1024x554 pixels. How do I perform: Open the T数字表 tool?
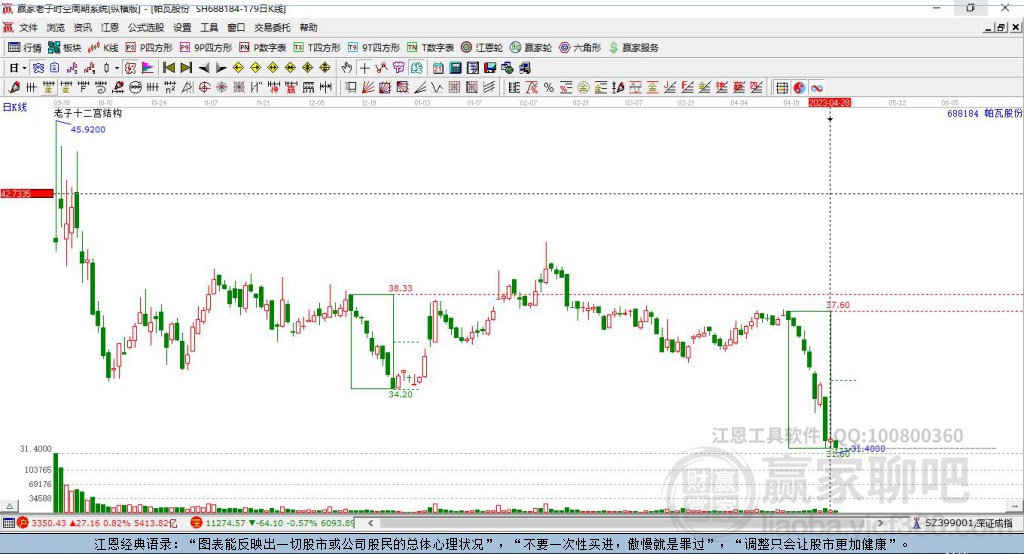tap(430, 48)
